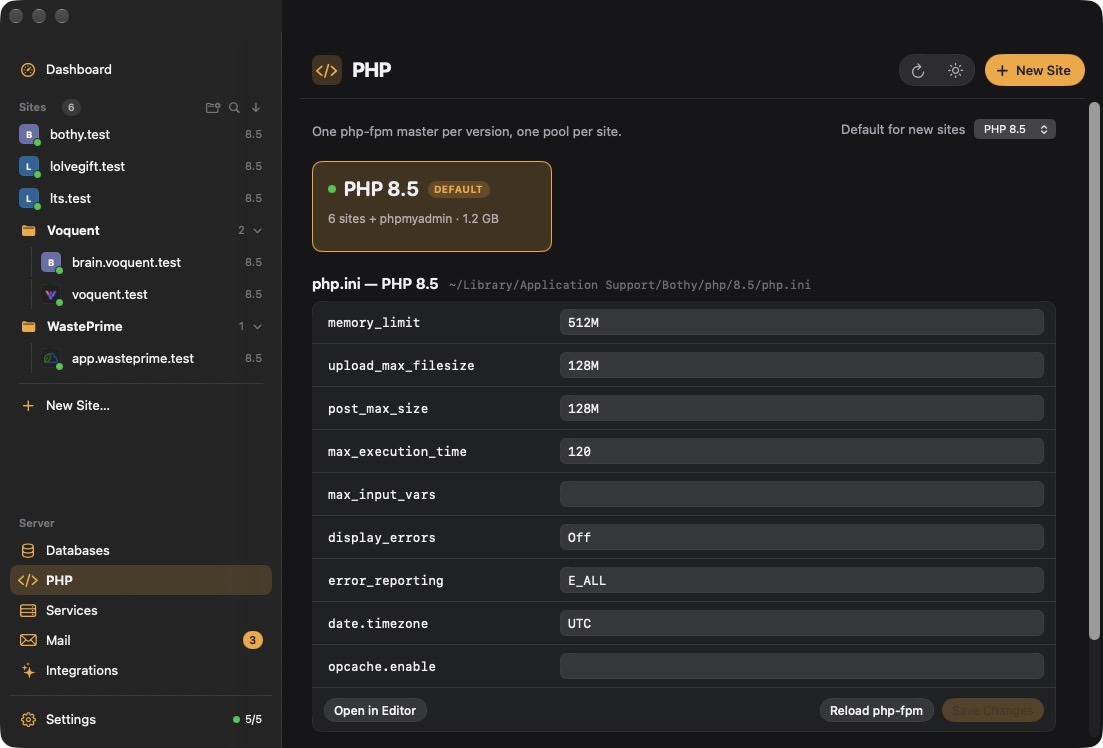This screenshot has width=1103, height=748.
Task: Collapse the WastePrime folder chevron
Action: tap(257, 327)
